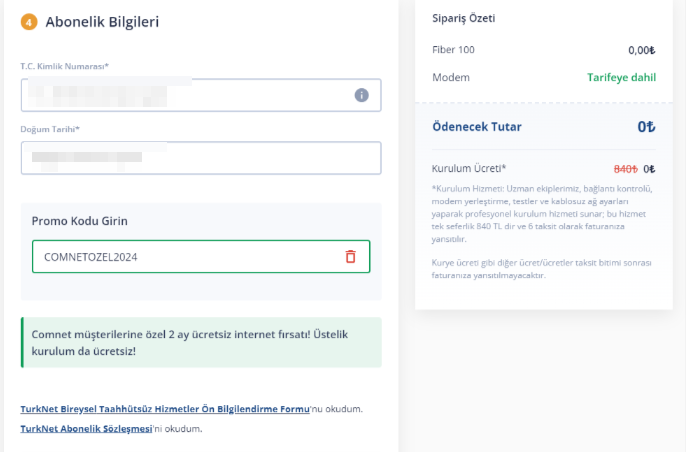Click the crossed-out 840₺ installation price
The width and height of the screenshot is (686, 452).
pyautogui.click(x=626, y=169)
